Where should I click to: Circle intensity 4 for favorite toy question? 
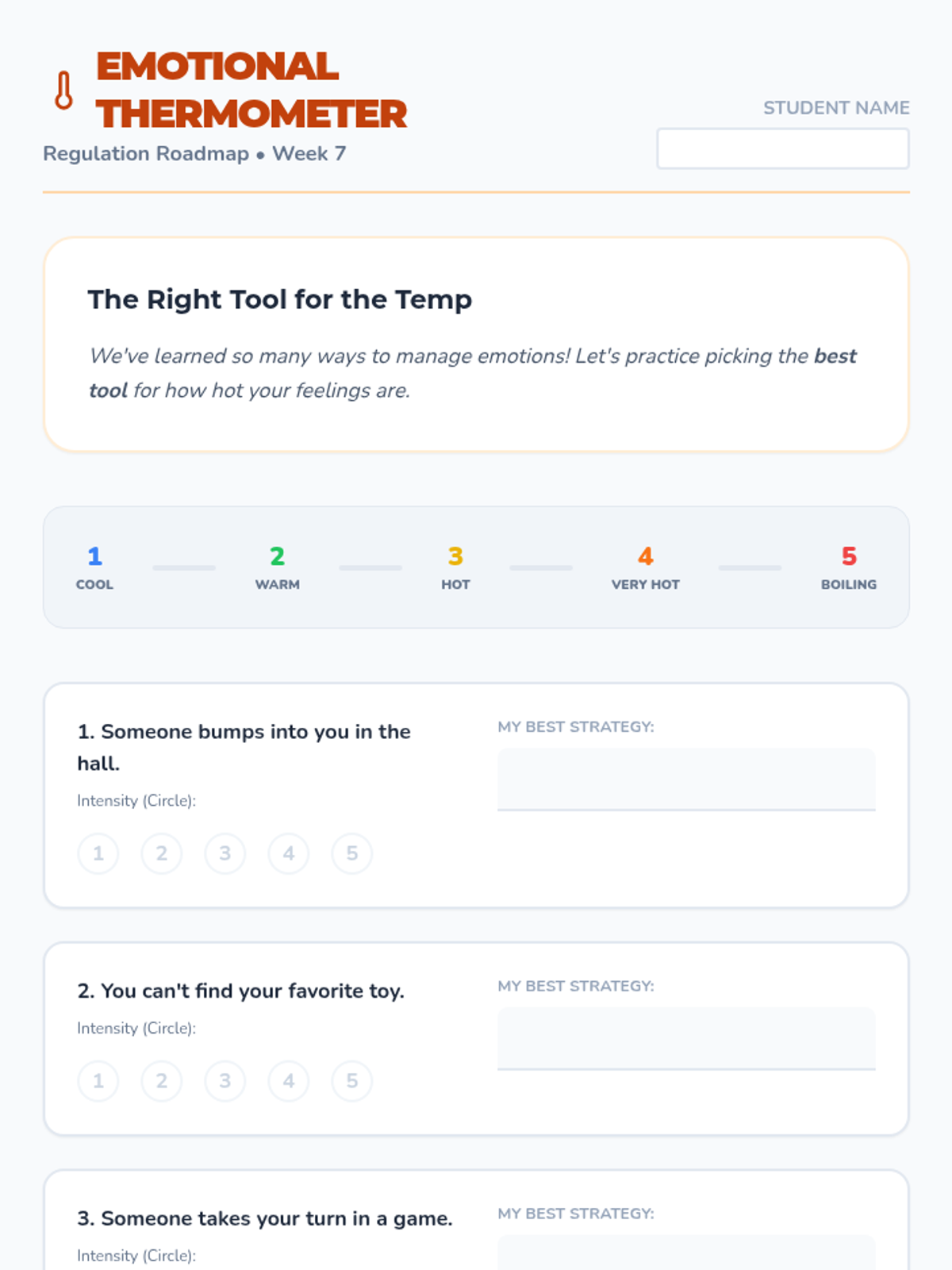tap(289, 1081)
